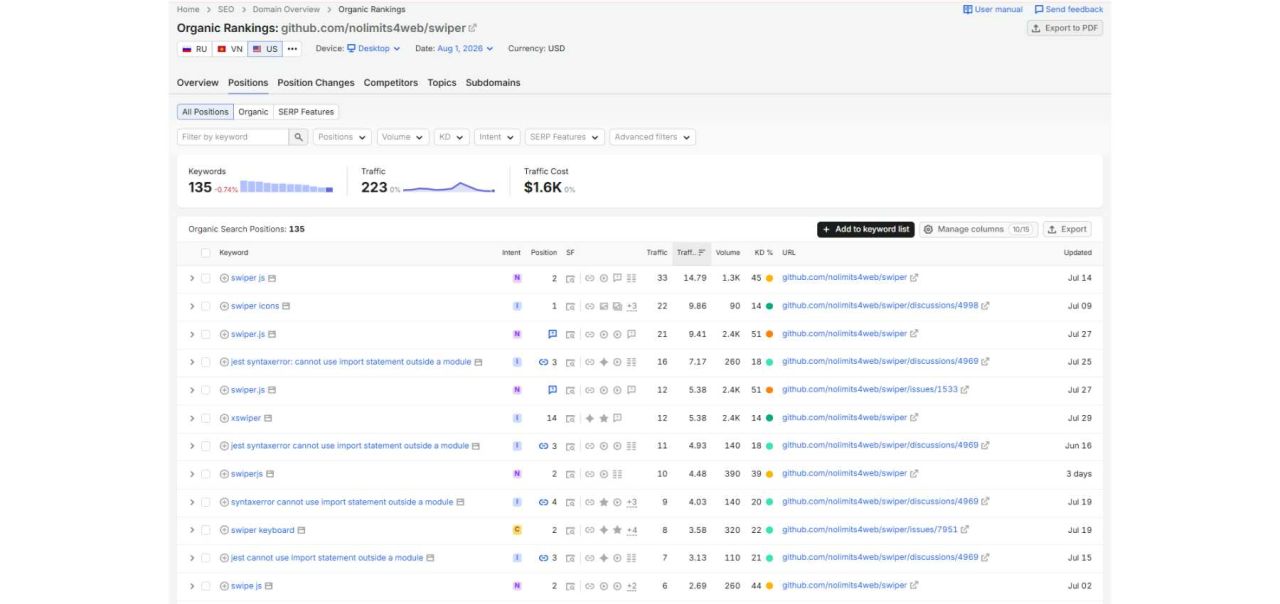Screen dimensions: 1280x604
Task: Expand the swiper icons row details
Action: pyautogui.click(x=192, y=306)
